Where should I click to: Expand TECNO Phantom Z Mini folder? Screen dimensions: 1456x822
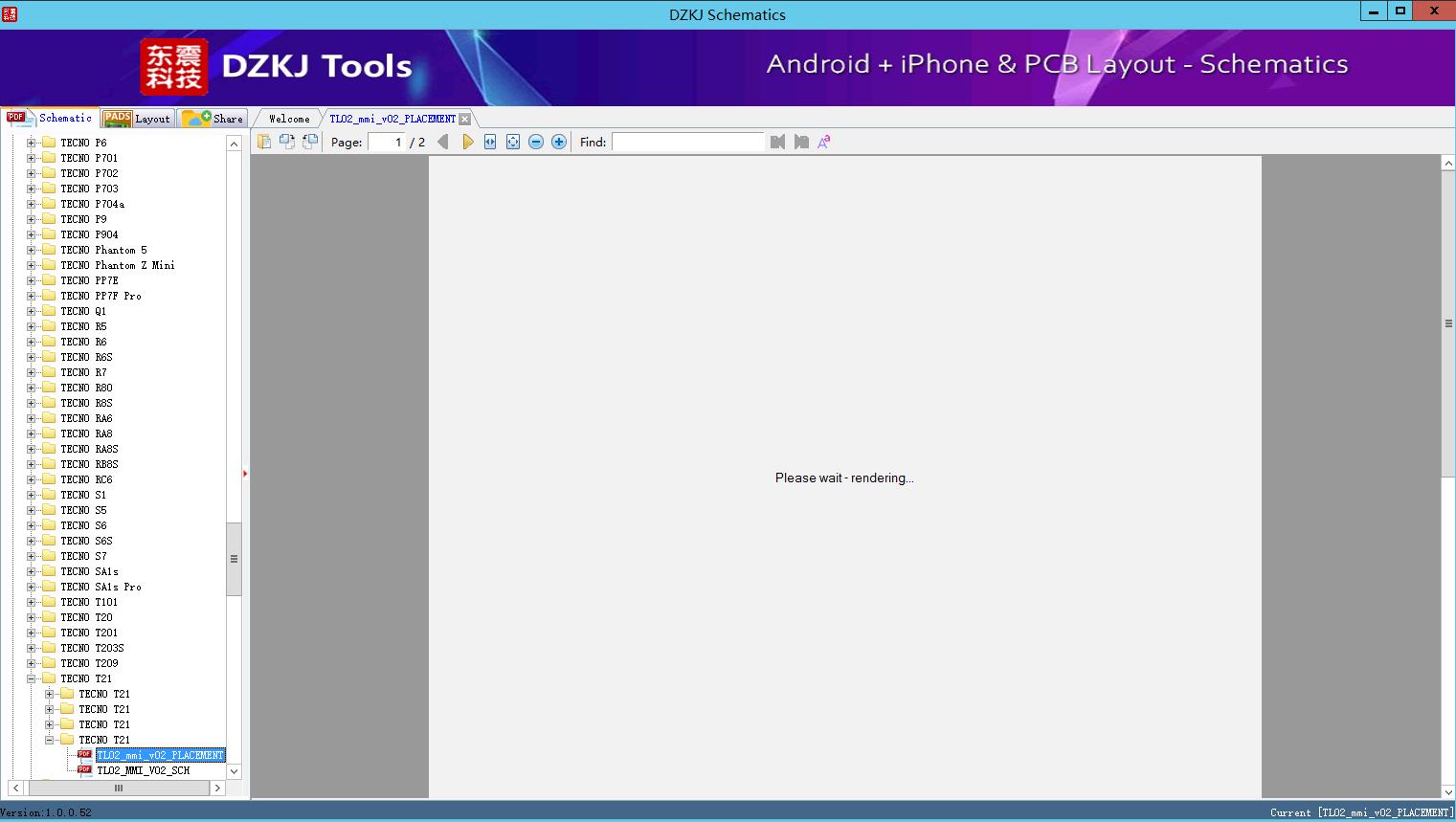[31, 265]
